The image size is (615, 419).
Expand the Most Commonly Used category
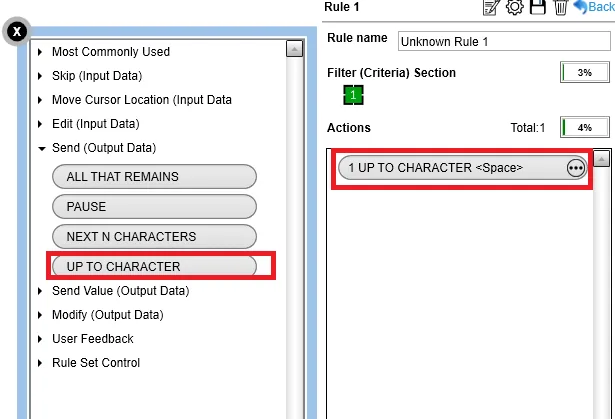pyautogui.click(x=104, y=52)
